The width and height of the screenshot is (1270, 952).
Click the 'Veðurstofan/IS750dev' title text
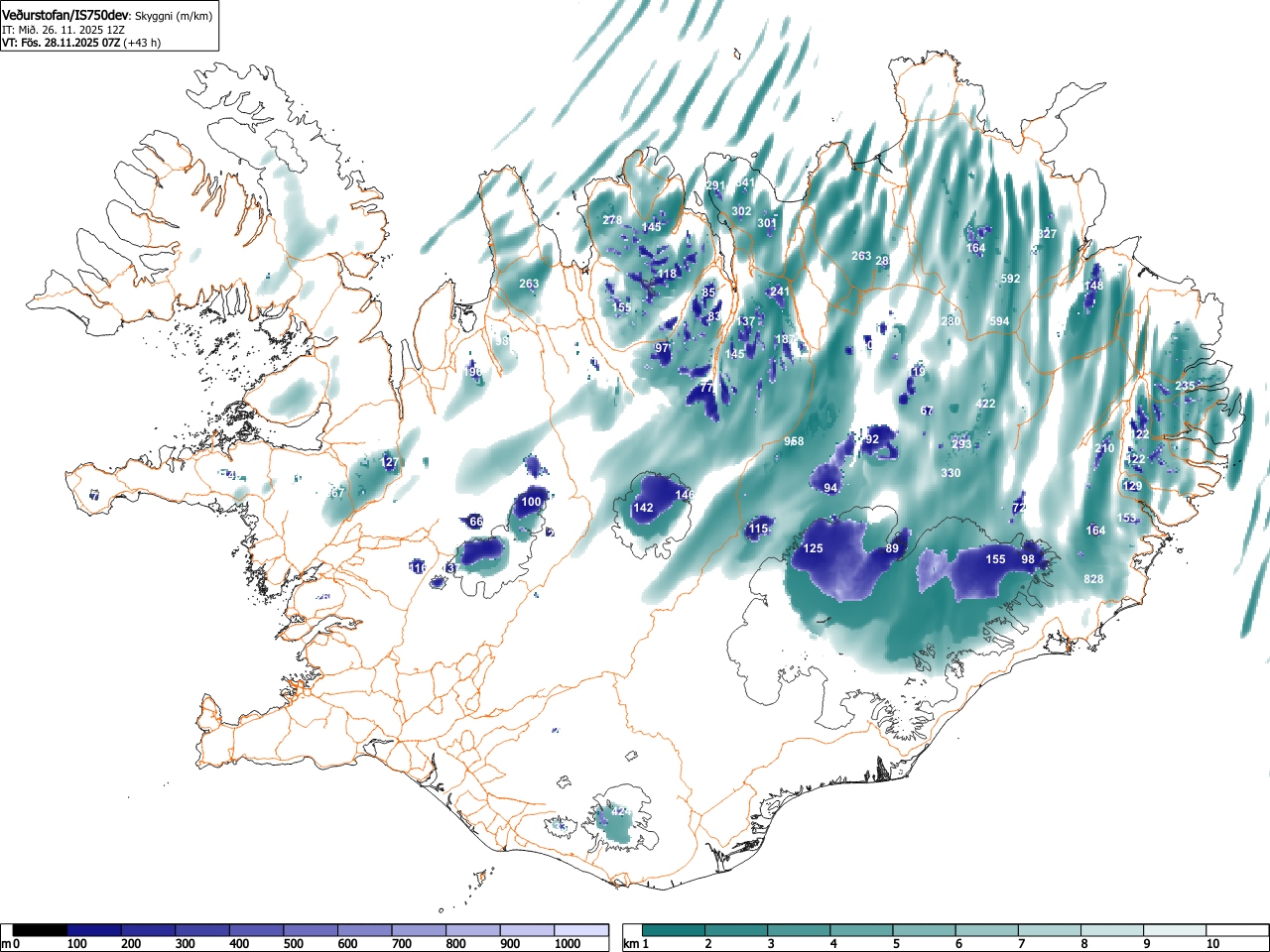tap(66, 16)
